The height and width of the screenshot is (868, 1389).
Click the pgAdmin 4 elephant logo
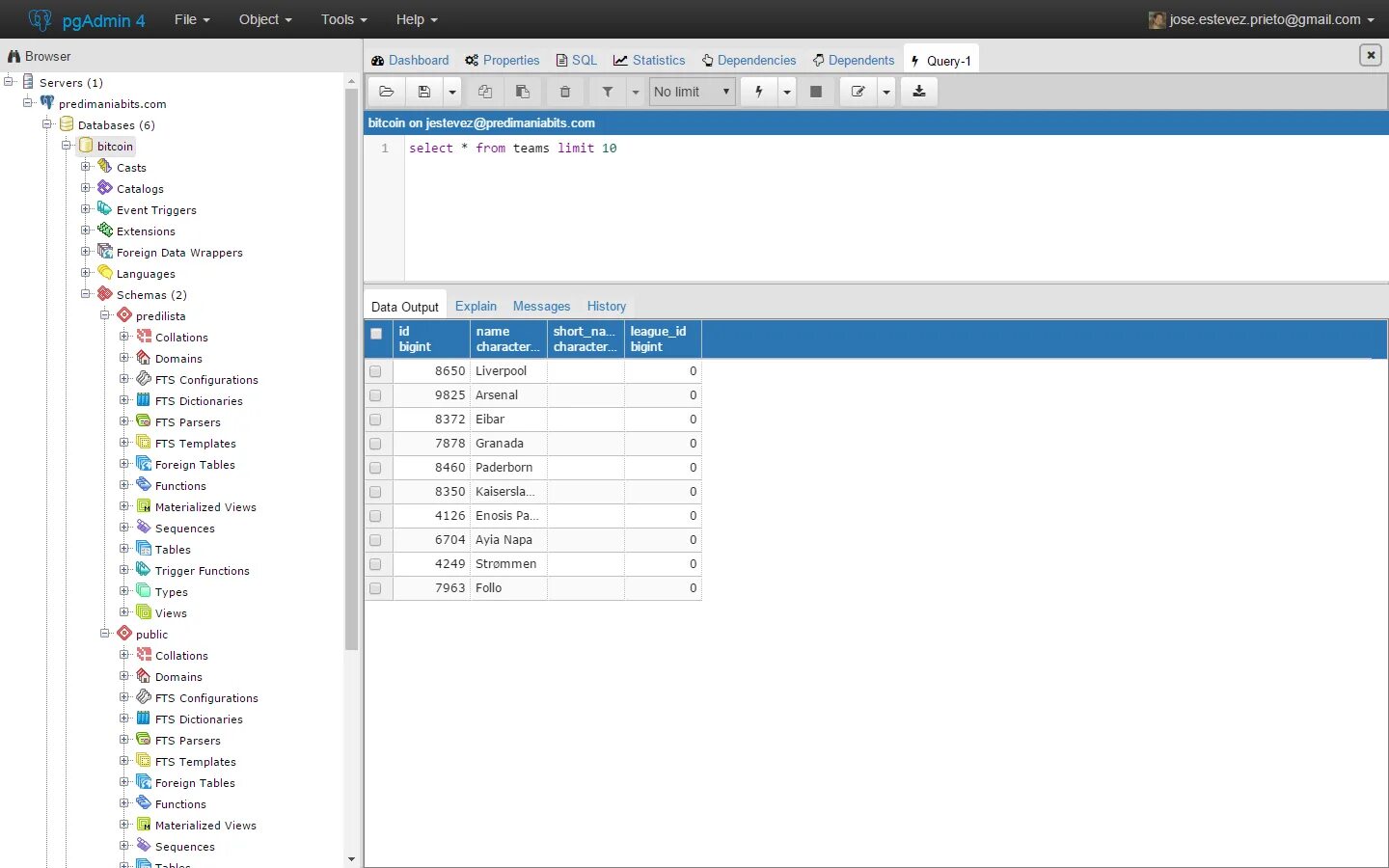coord(40,19)
